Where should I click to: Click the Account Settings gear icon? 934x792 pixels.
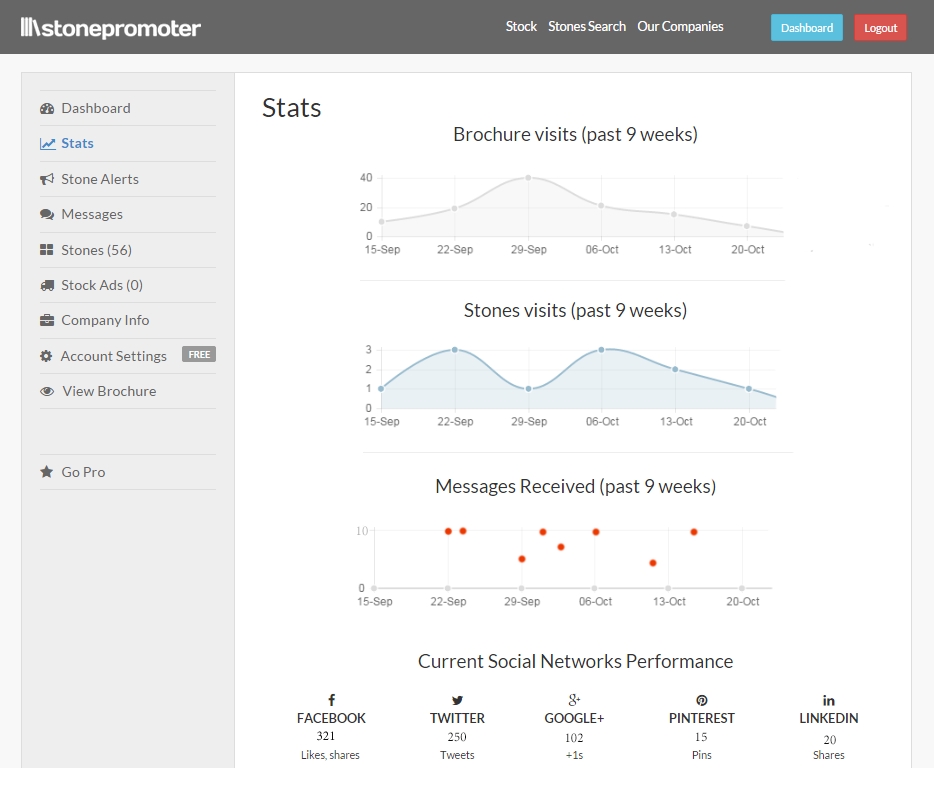point(46,356)
